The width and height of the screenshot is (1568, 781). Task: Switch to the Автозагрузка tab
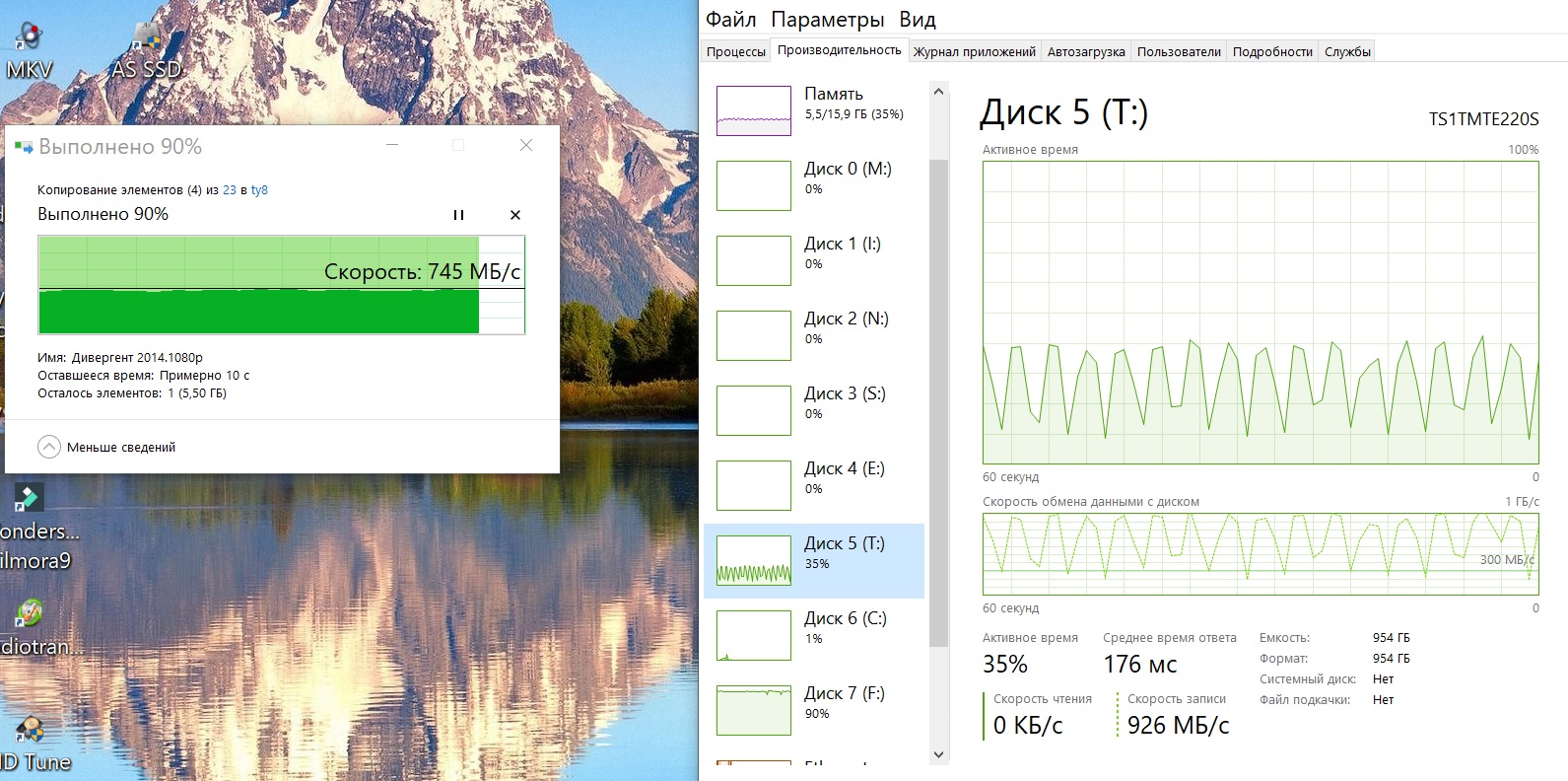[1086, 52]
